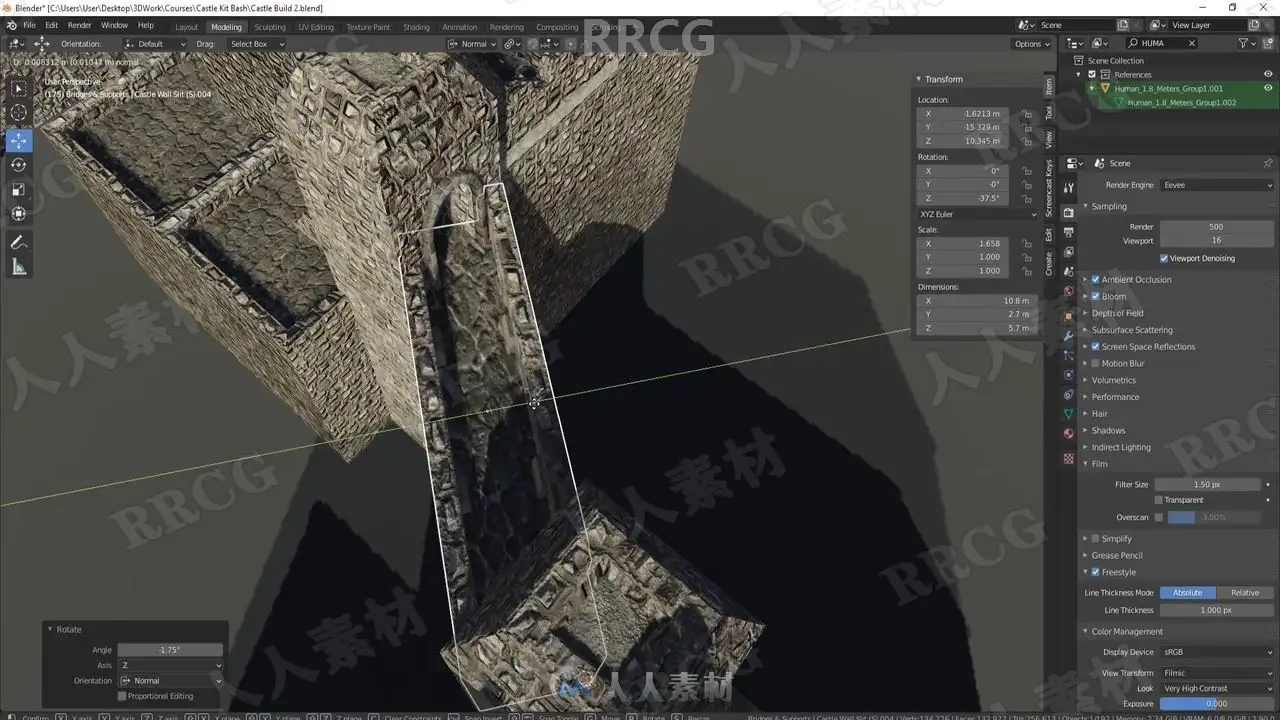Select Absolute line thickness mode
The width and height of the screenshot is (1280, 720).
(x=1188, y=593)
